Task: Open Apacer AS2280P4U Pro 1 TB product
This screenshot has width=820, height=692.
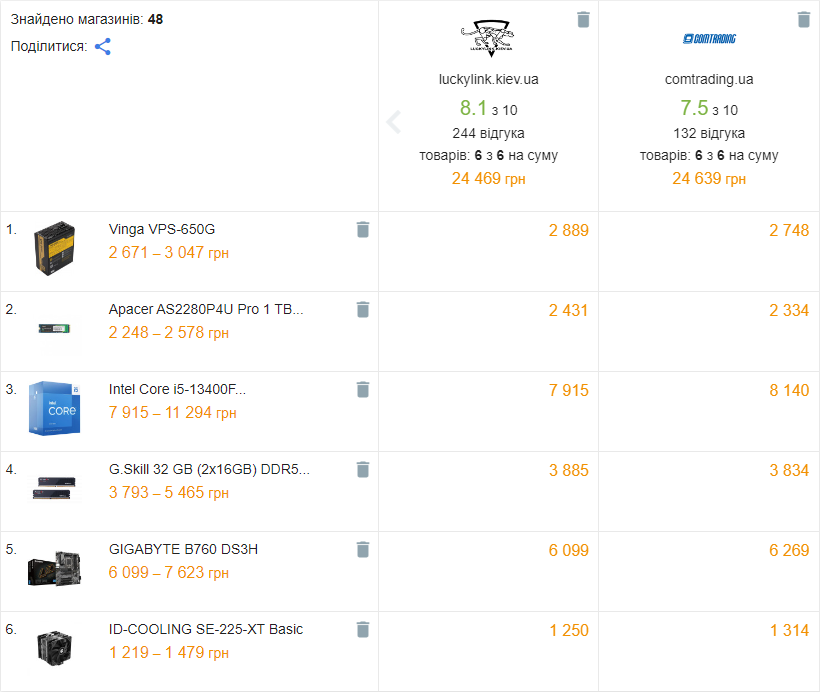Action: [206, 310]
